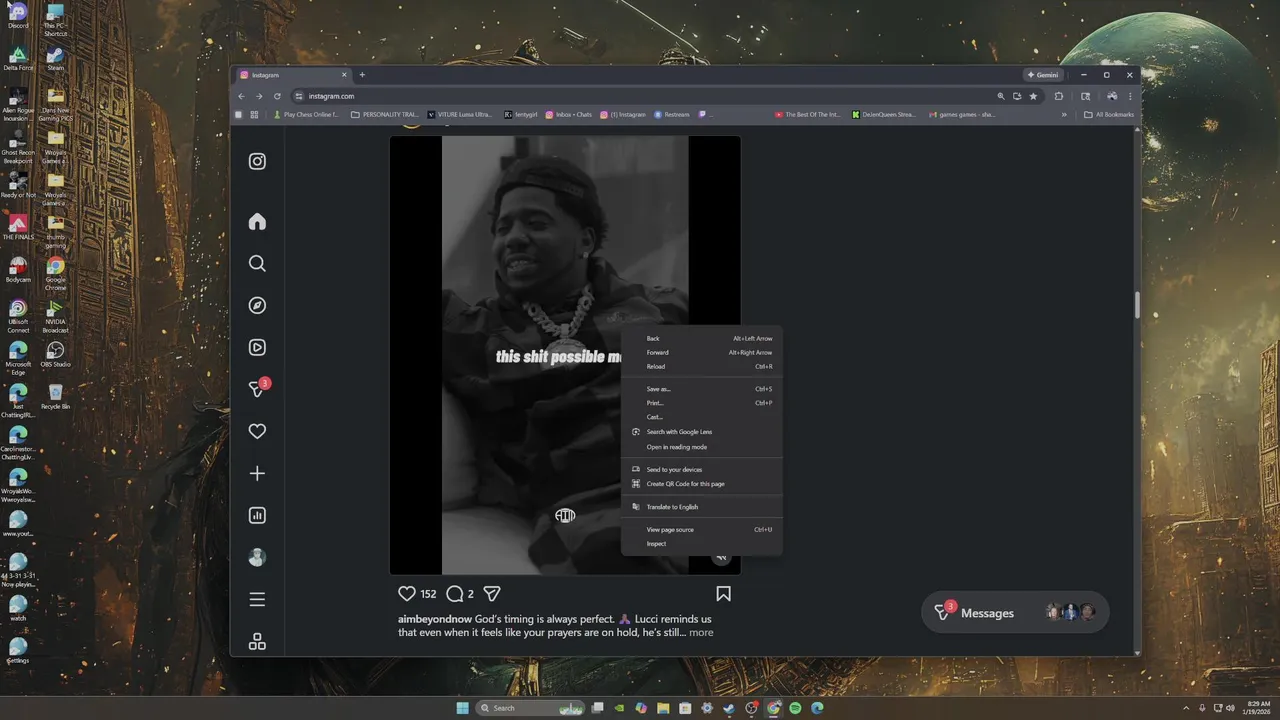The image size is (1280, 720).
Task: Choose Cast... in the context menu
Action: click(701, 417)
